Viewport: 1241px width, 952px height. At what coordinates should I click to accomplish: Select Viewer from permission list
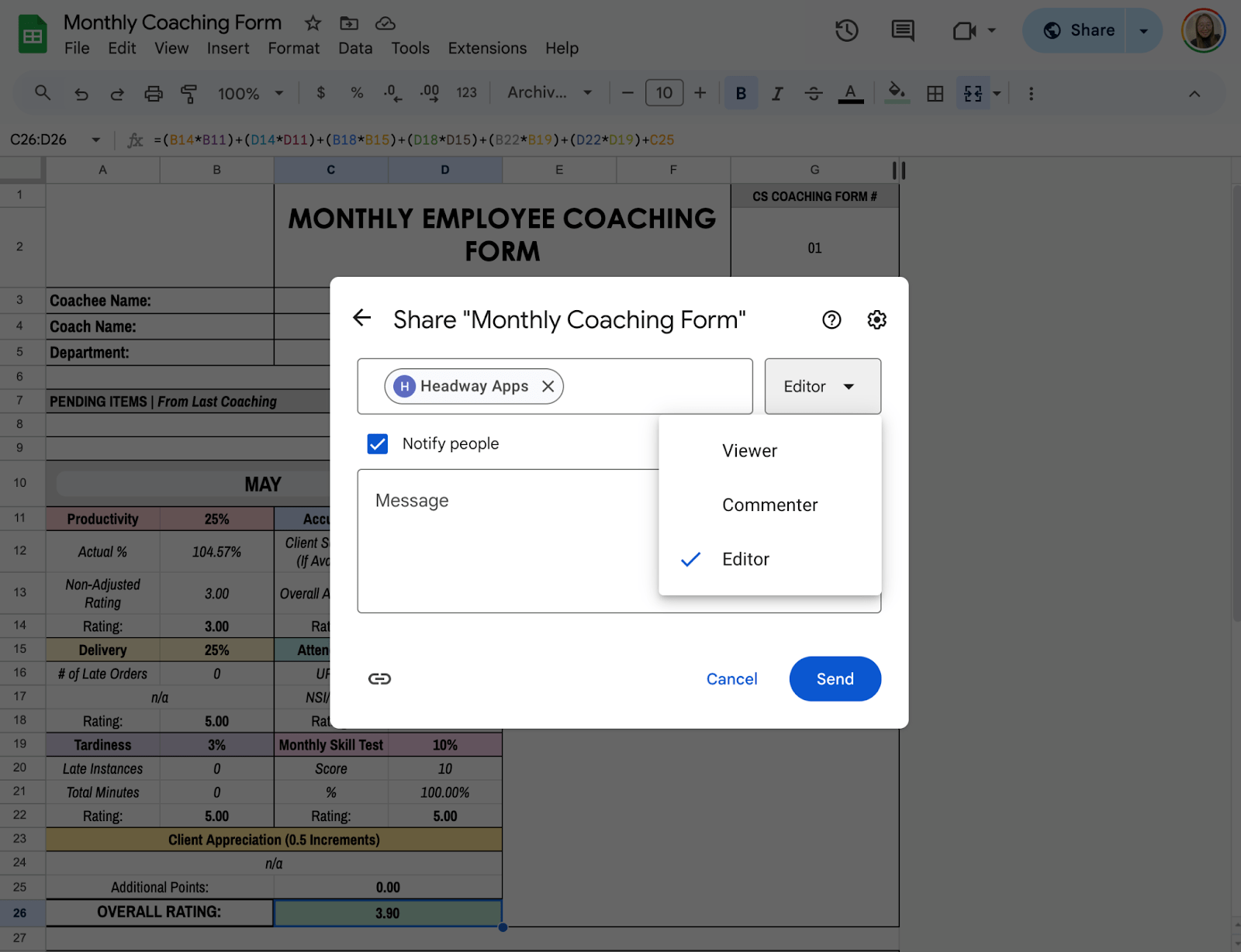[x=749, y=450]
